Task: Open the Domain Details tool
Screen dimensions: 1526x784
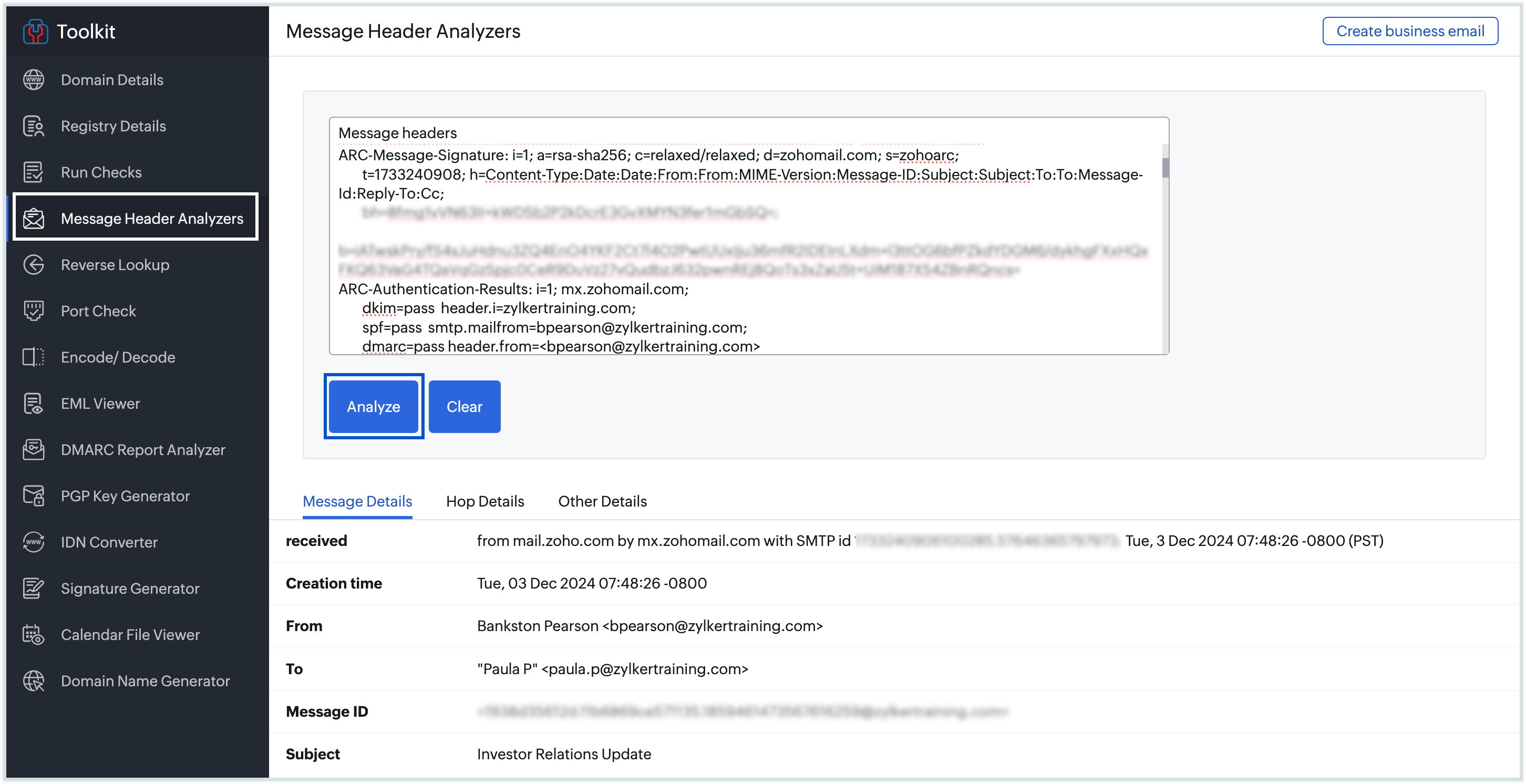Action: [x=111, y=79]
